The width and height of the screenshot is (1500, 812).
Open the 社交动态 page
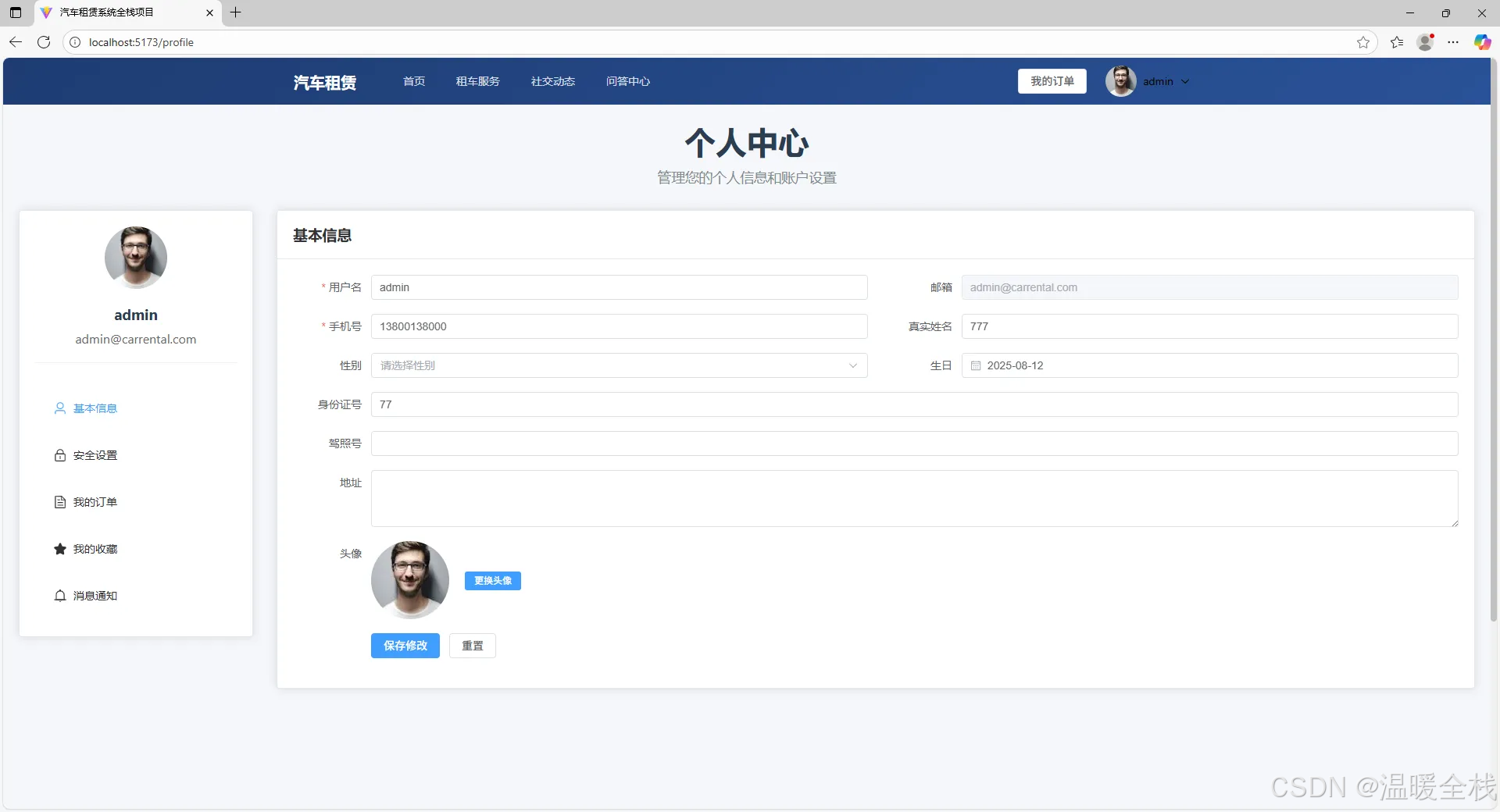(x=552, y=81)
